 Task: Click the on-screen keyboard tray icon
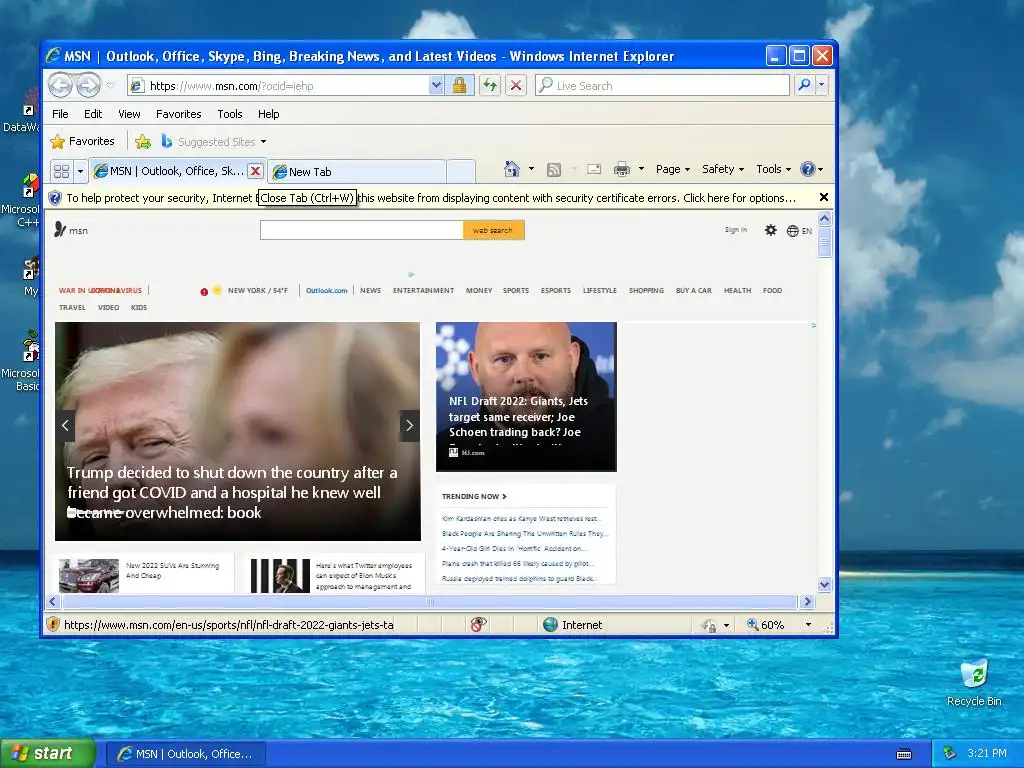click(904, 754)
